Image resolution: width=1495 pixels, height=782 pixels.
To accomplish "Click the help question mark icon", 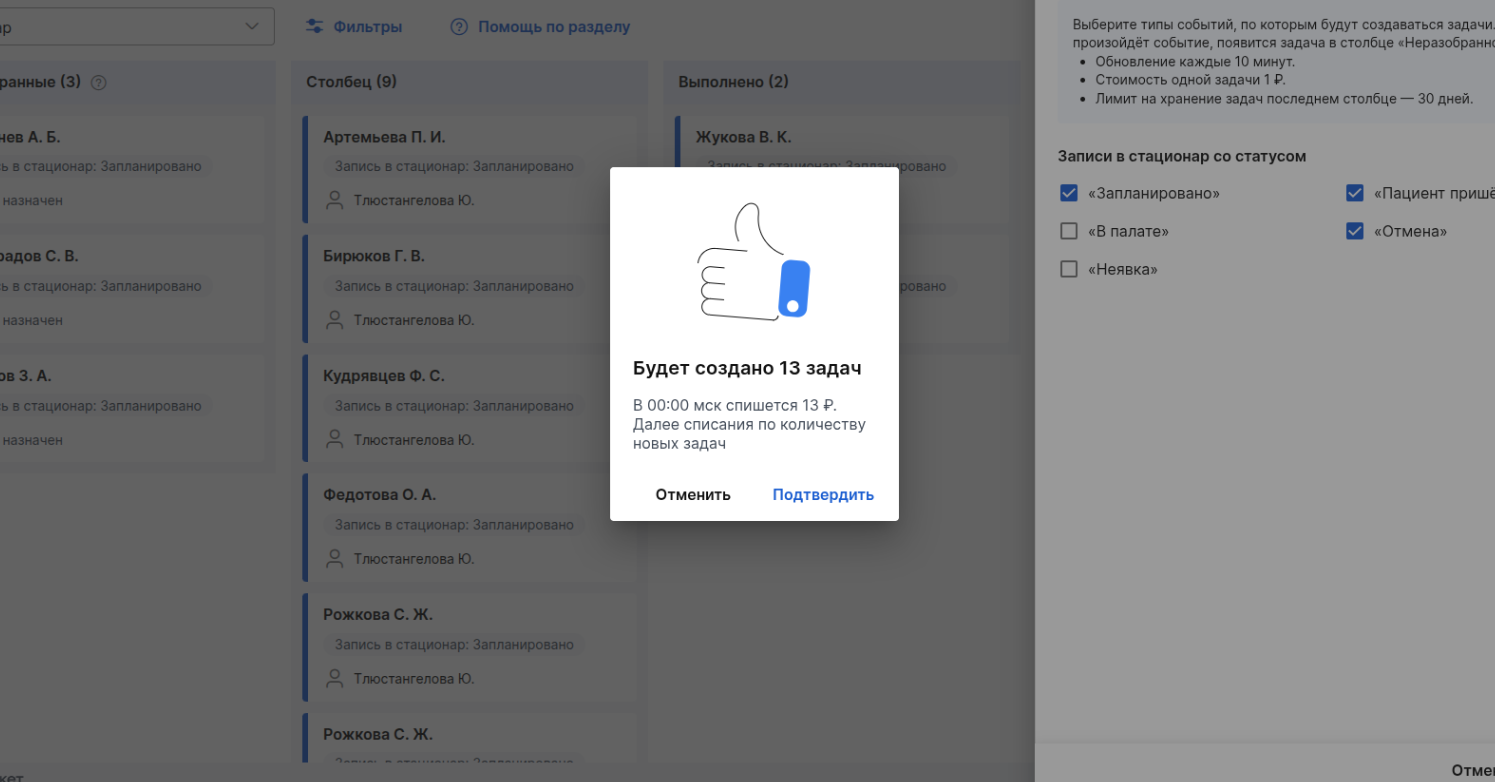I will (x=459, y=27).
